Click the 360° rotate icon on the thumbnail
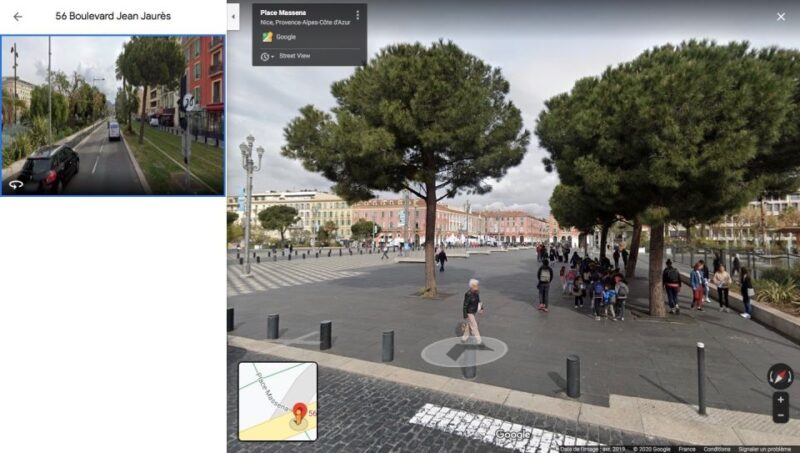The width and height of the screenshot is (800, 453). (x=16, y=184)
